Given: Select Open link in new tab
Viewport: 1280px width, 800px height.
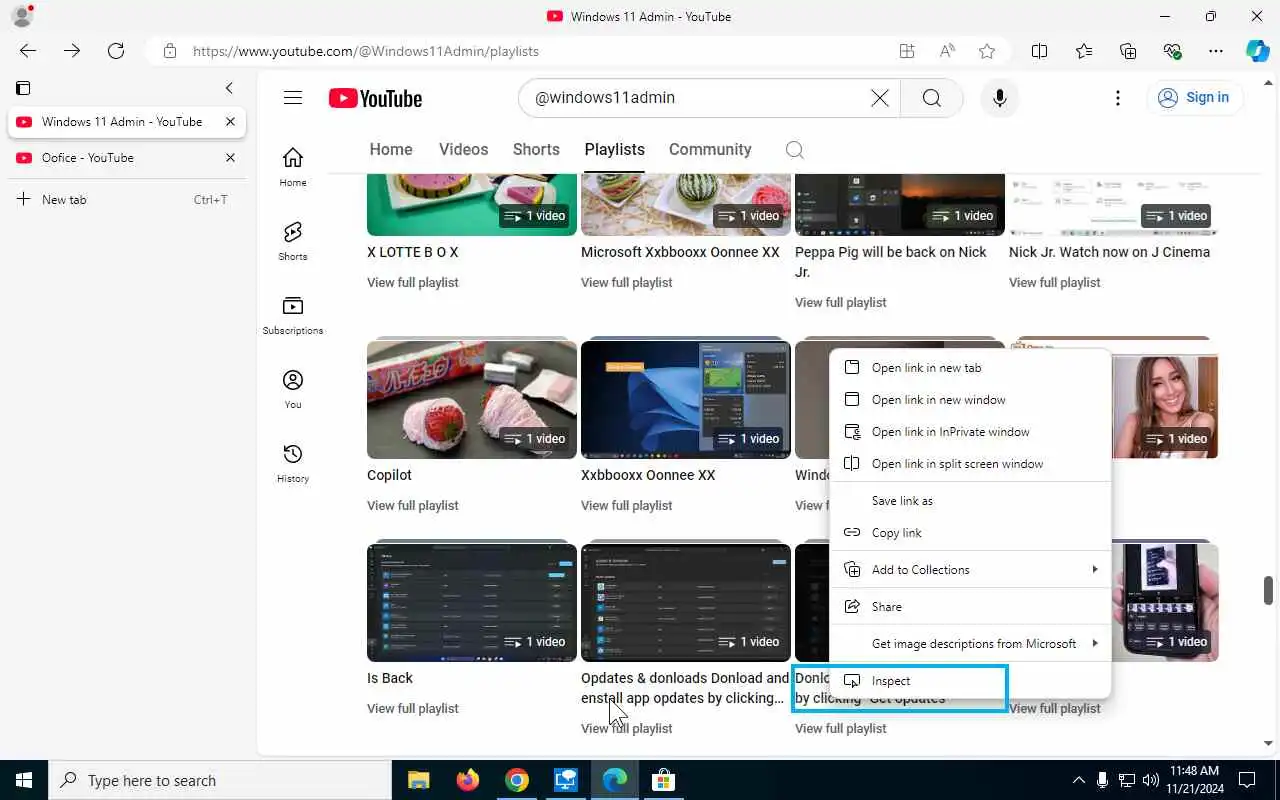Looking at the screenshot, I should click(x=970, y=368).
